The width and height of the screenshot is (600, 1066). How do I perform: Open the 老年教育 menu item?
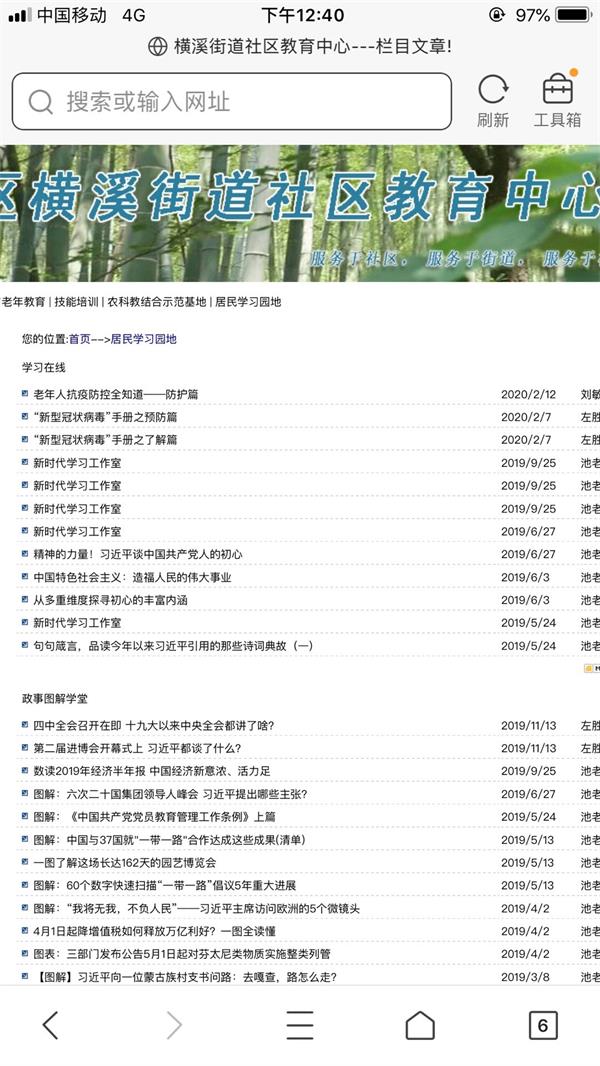tap(23, 302)
